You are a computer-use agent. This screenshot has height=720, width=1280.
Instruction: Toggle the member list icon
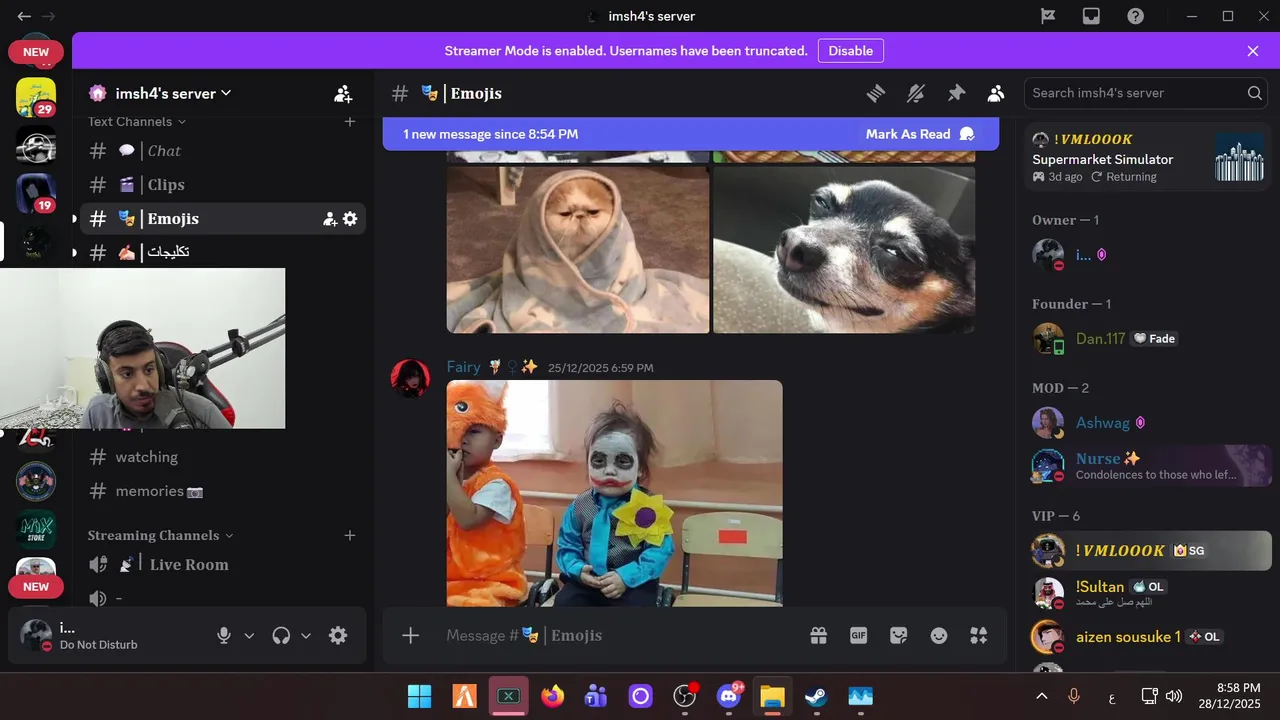(x=996, y=93)
